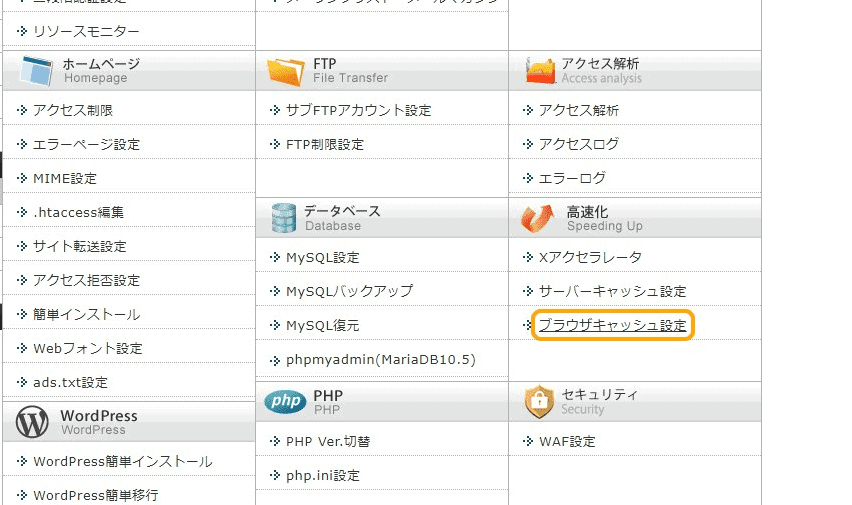Open ブラウザキャッシュ設定 link
The width and height of the screenshot is (852, 505).
click(612, 325)
